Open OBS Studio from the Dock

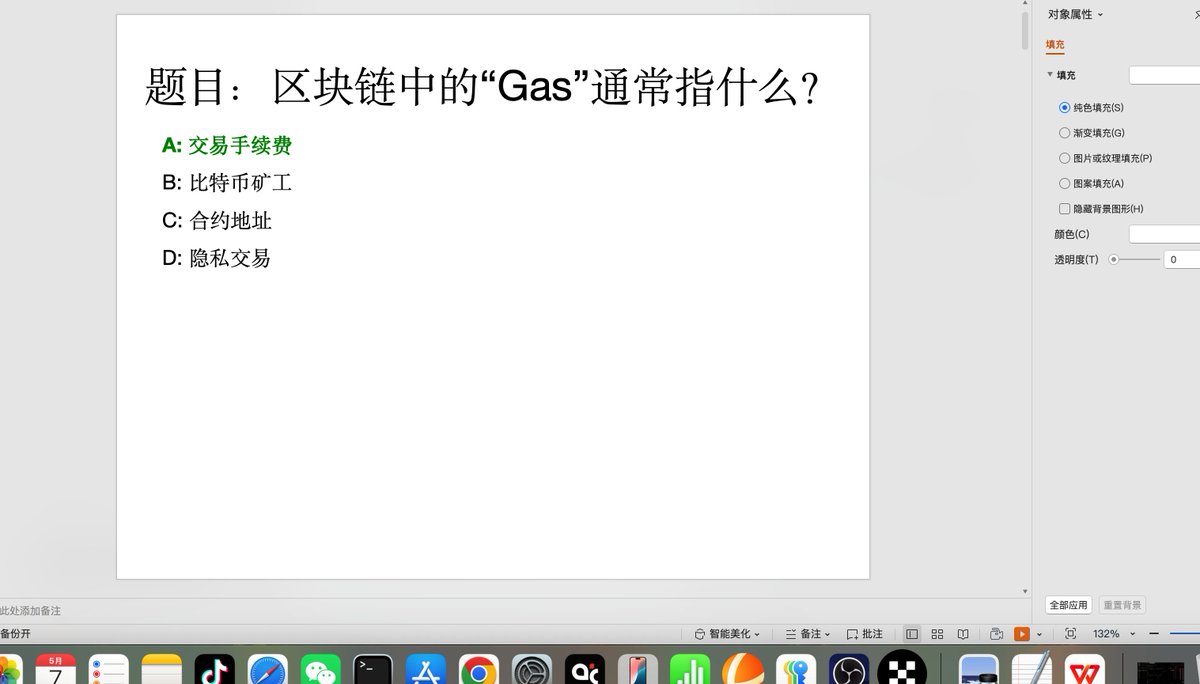coord(849,670)
